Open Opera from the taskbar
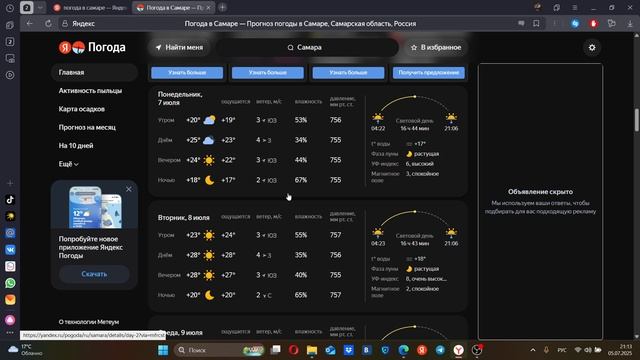Image resolution: width=640 pixels, height=360 pixels. tap(293, 350)
